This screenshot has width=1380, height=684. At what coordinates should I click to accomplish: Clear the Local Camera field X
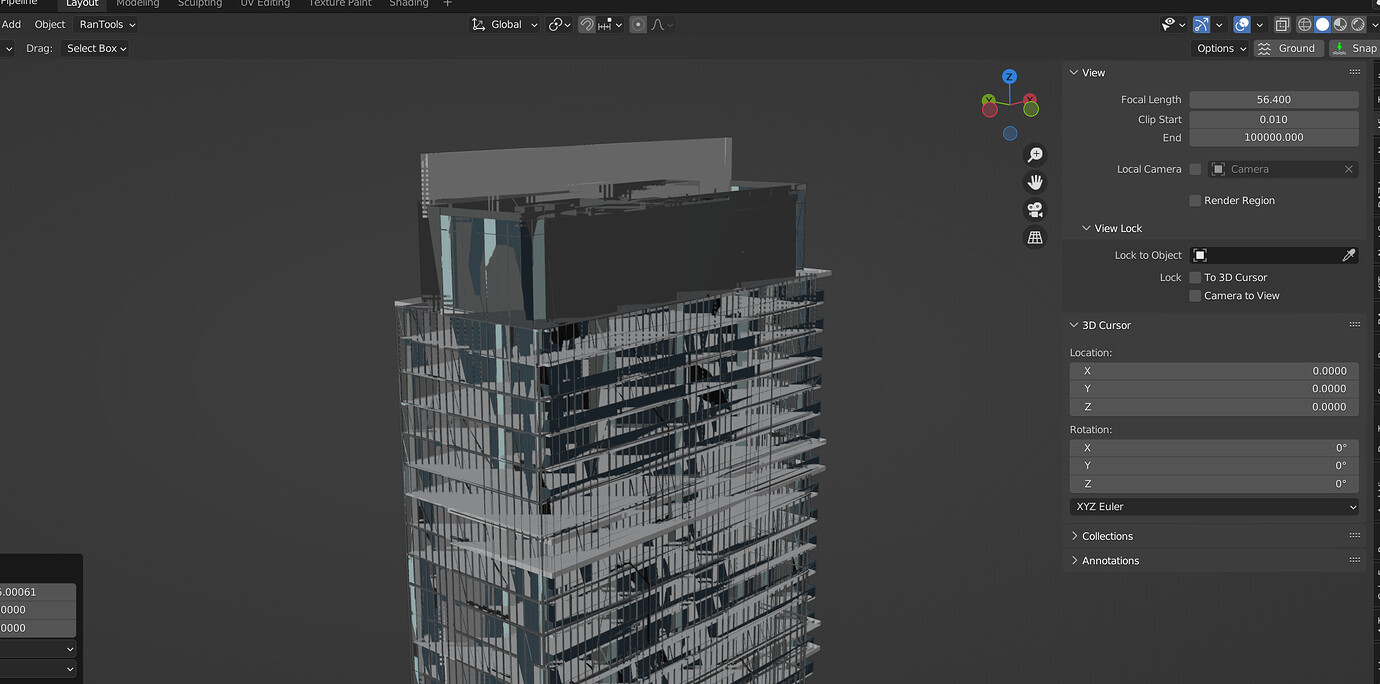(x=1348, y=169)
